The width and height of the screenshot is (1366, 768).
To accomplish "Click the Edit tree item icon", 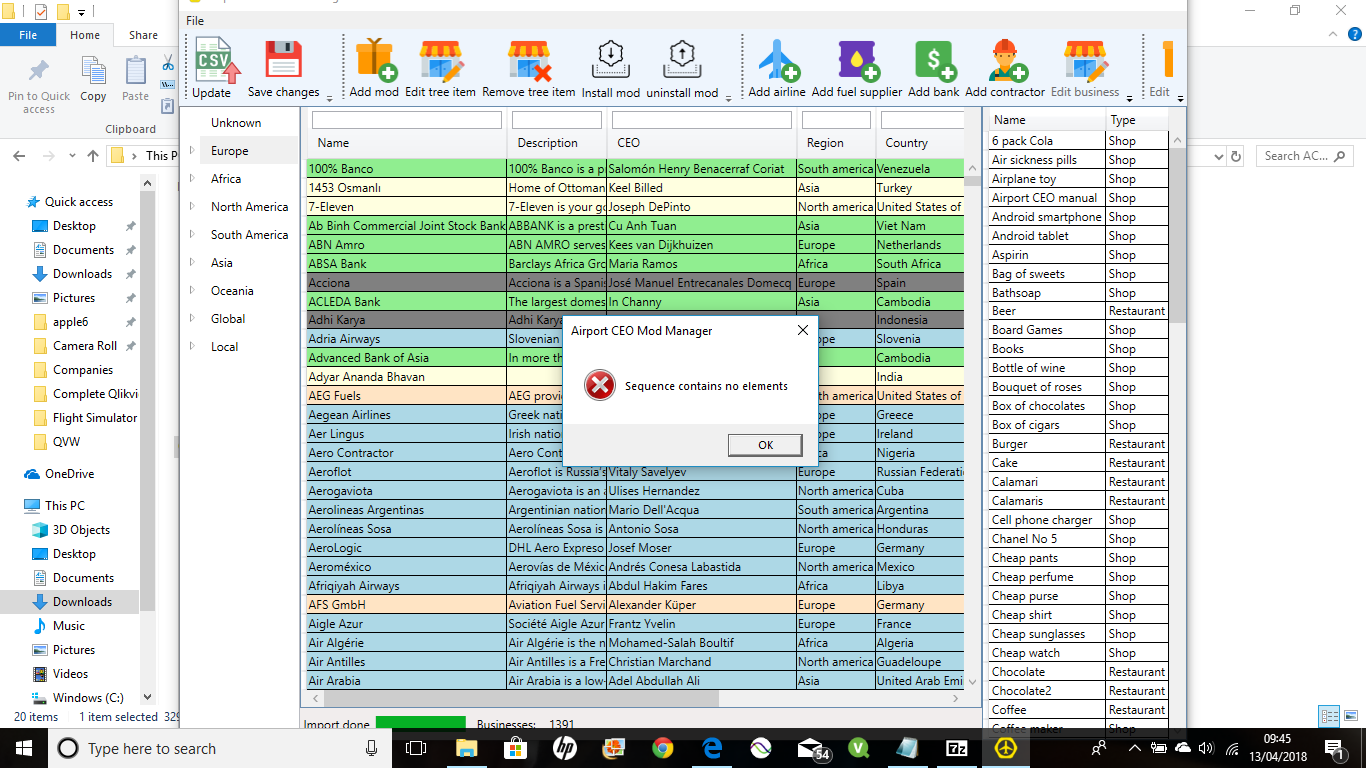I will coord(440,60).
